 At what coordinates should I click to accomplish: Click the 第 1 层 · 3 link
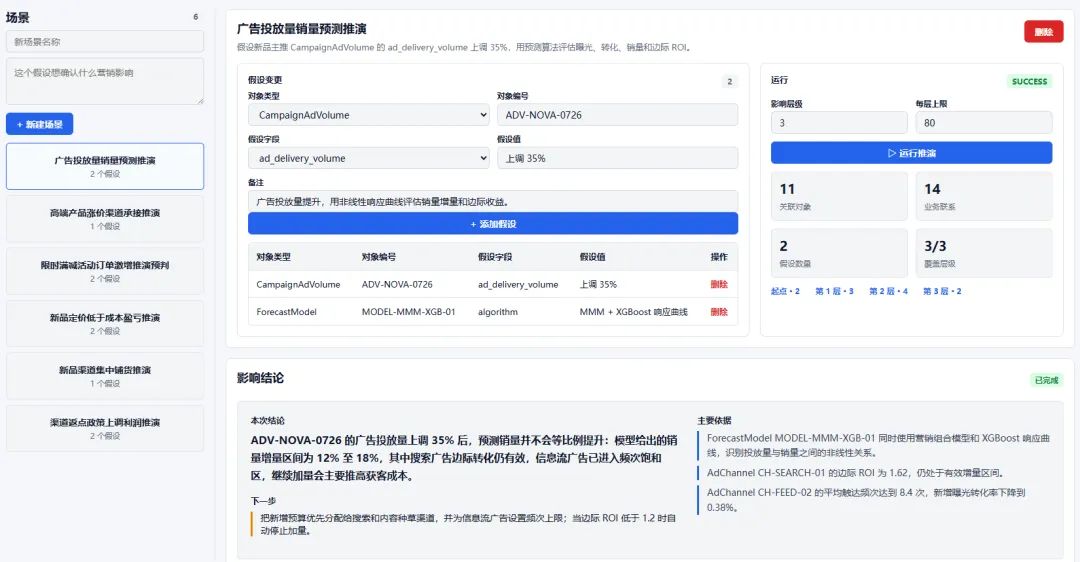[834, 291]
